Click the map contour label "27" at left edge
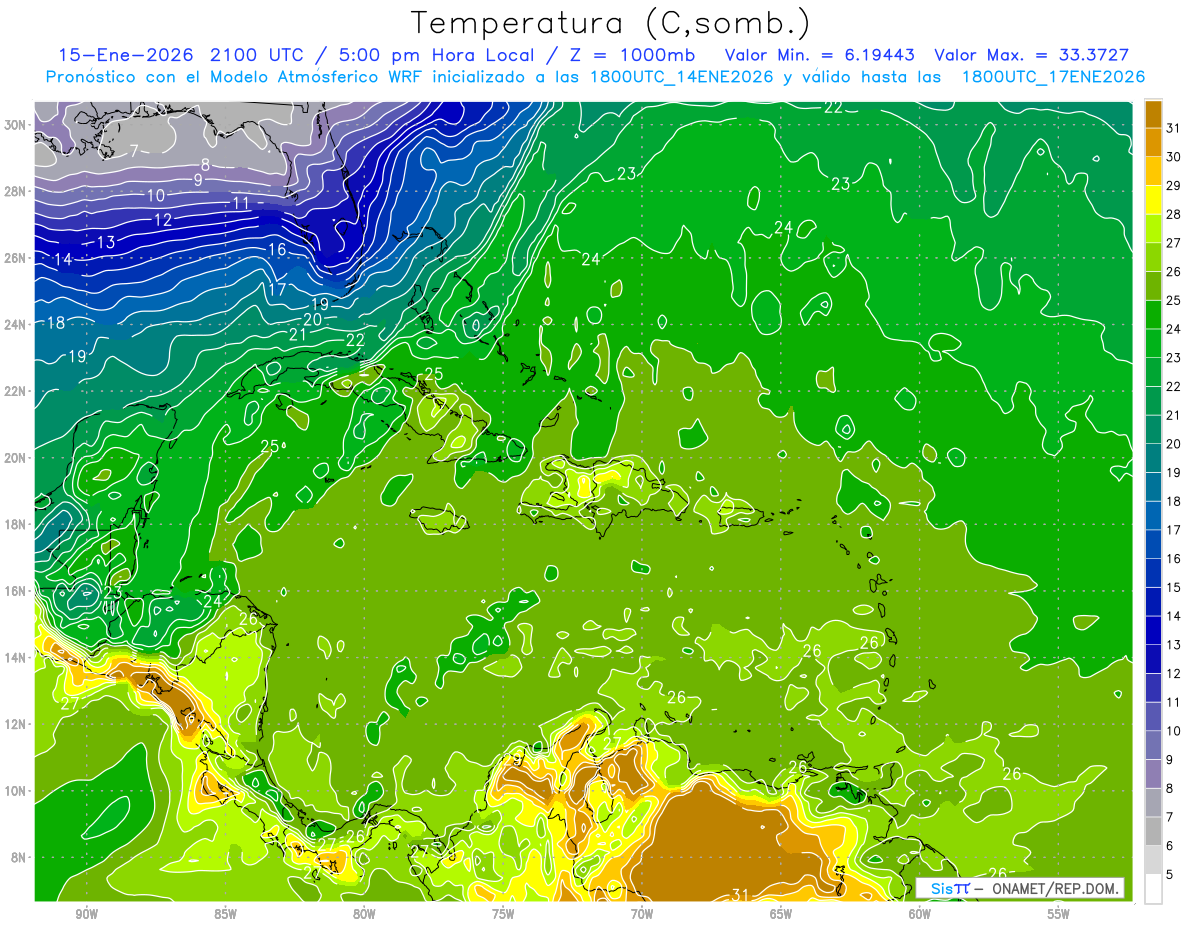This screenshot has width=1200, height=927. 69,704
